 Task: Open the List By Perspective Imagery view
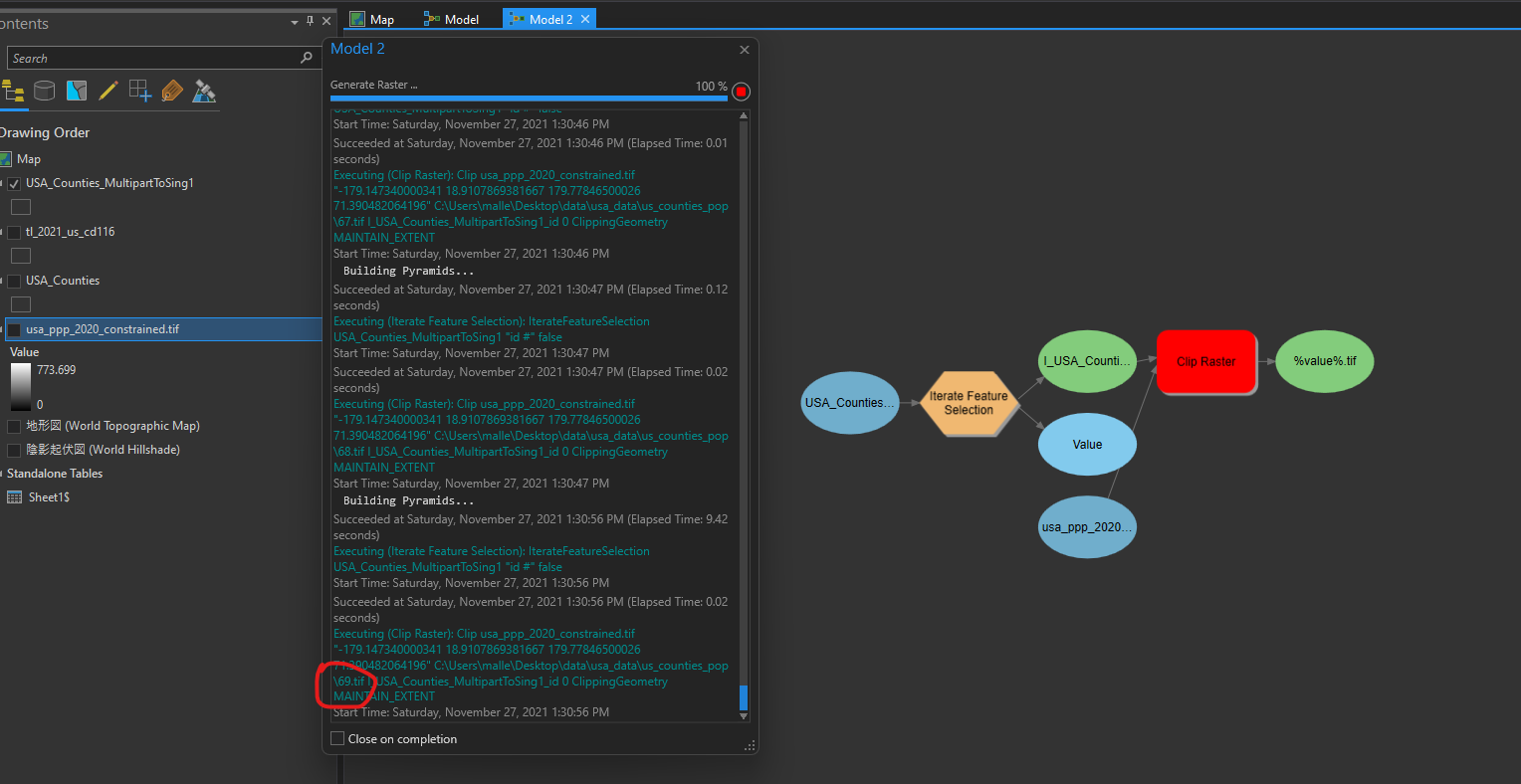click(x=204, y=91)
